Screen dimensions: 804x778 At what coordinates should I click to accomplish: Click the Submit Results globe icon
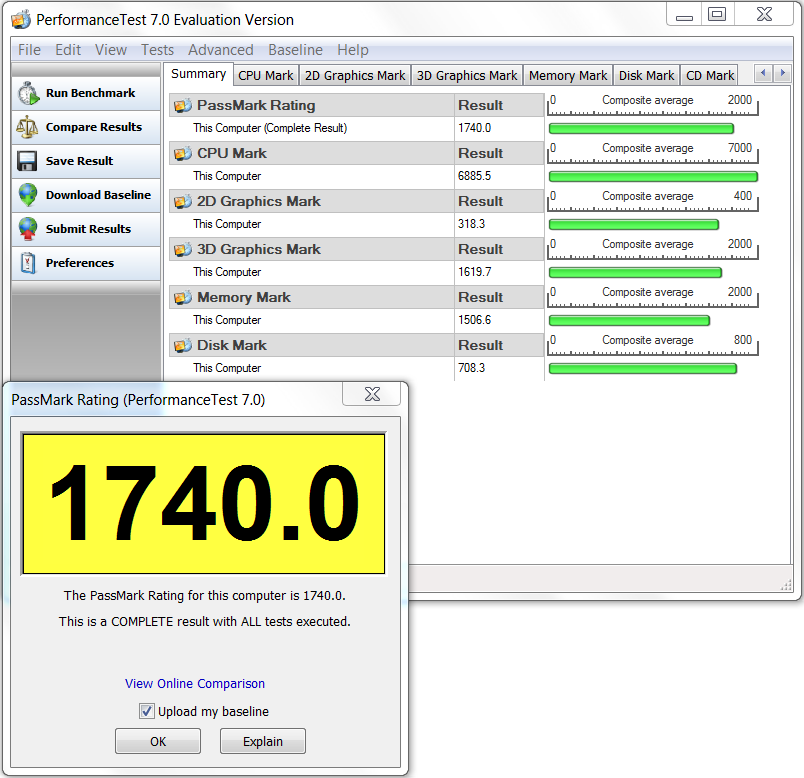pyautogui.click(x=28, y=229)
